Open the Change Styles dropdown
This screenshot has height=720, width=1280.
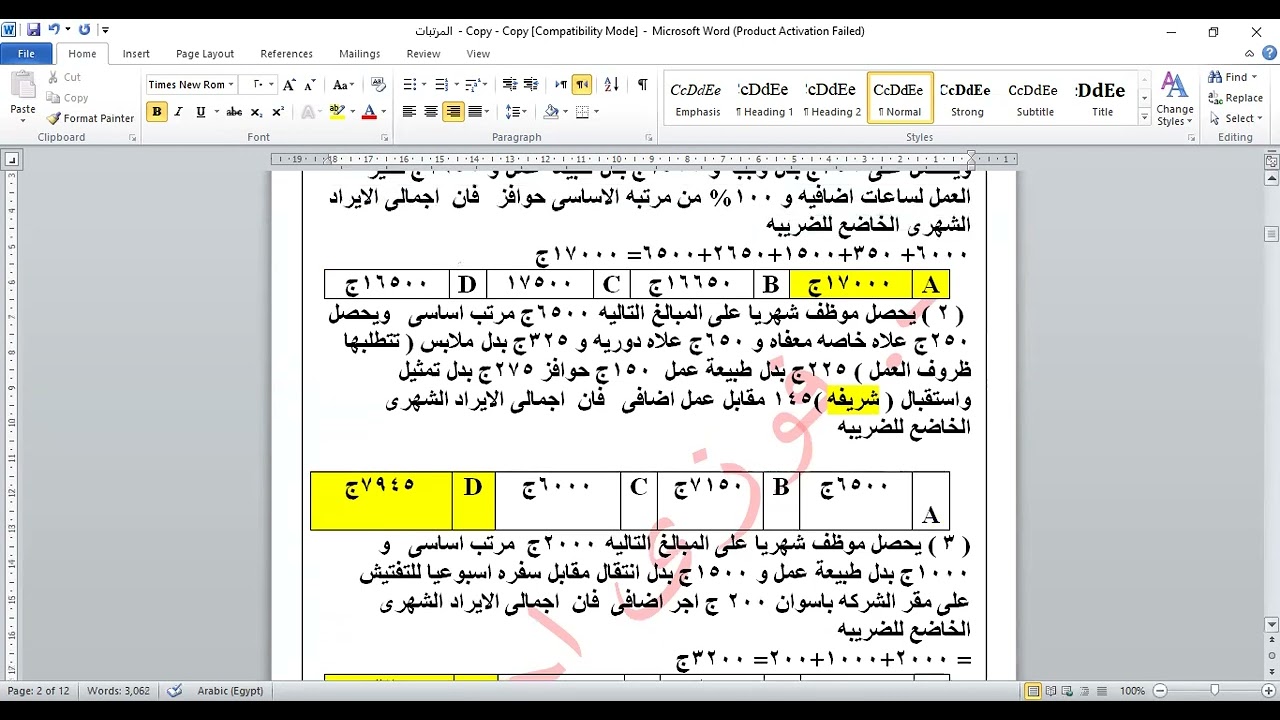tap(1174, 100)
